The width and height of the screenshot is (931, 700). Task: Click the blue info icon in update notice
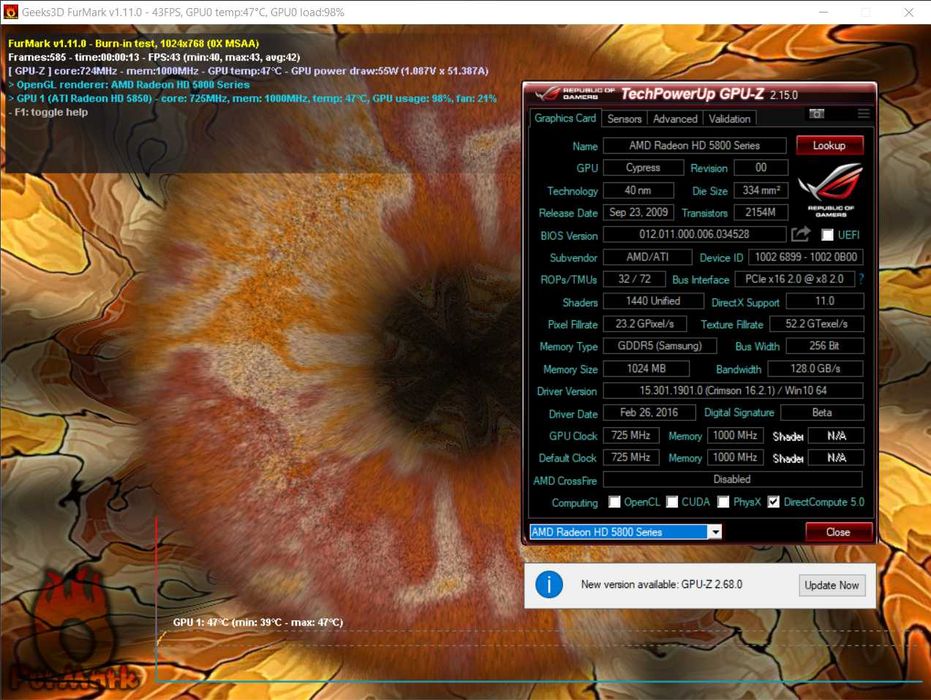[x=549, y=585]
